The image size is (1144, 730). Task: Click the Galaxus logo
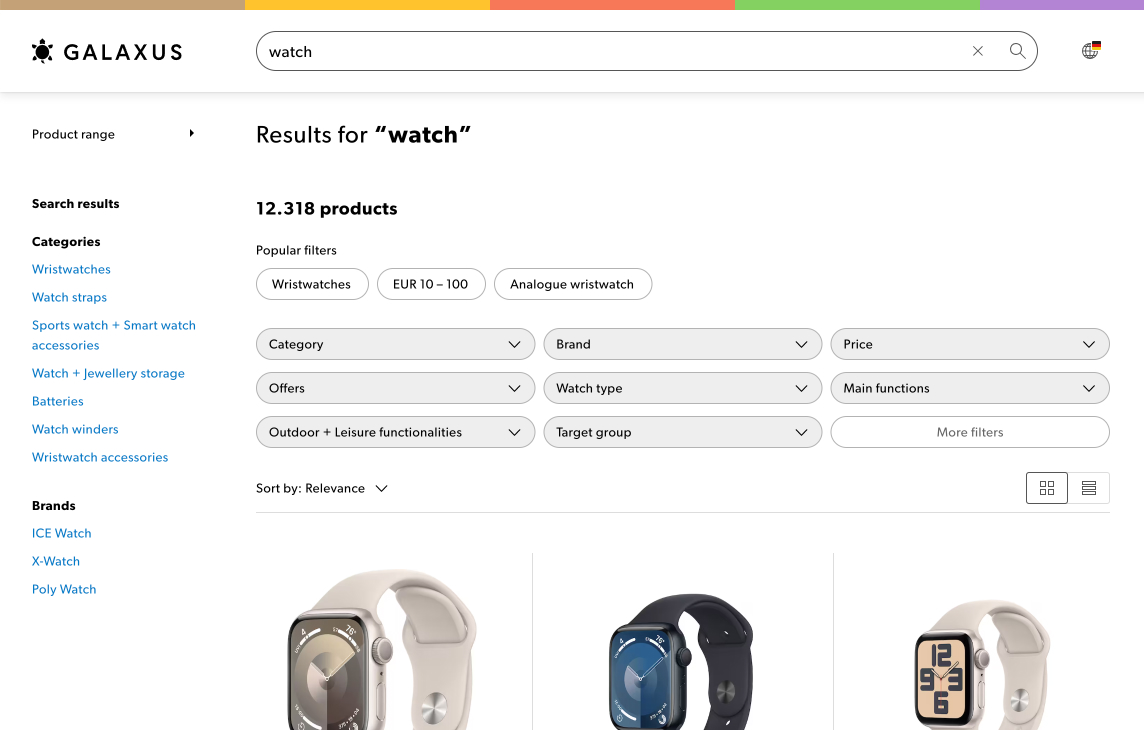tap(107, 52)
